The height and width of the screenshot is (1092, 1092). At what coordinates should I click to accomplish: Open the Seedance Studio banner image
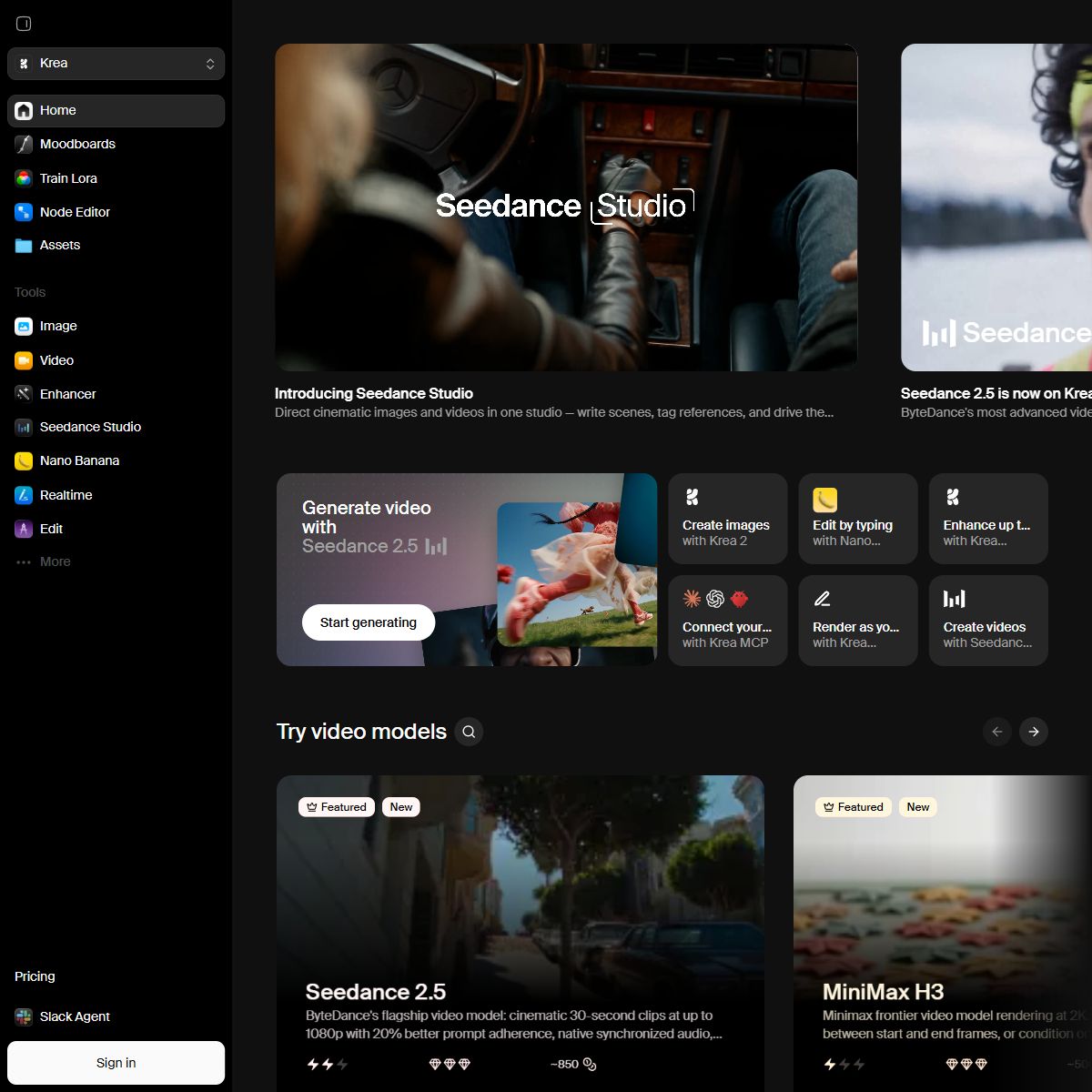(x=566, y=207)
